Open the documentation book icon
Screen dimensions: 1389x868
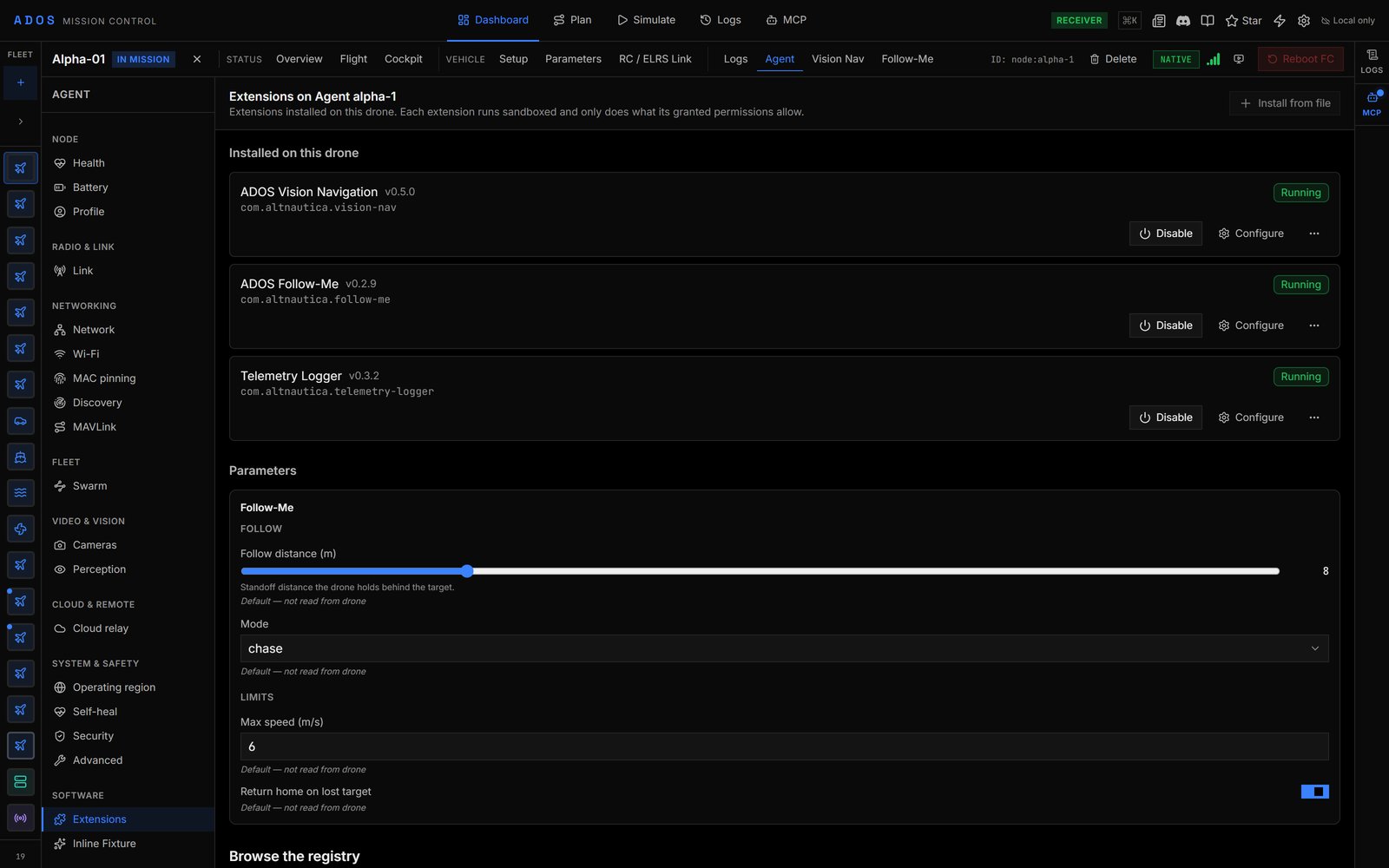[x=1207, y=20]
